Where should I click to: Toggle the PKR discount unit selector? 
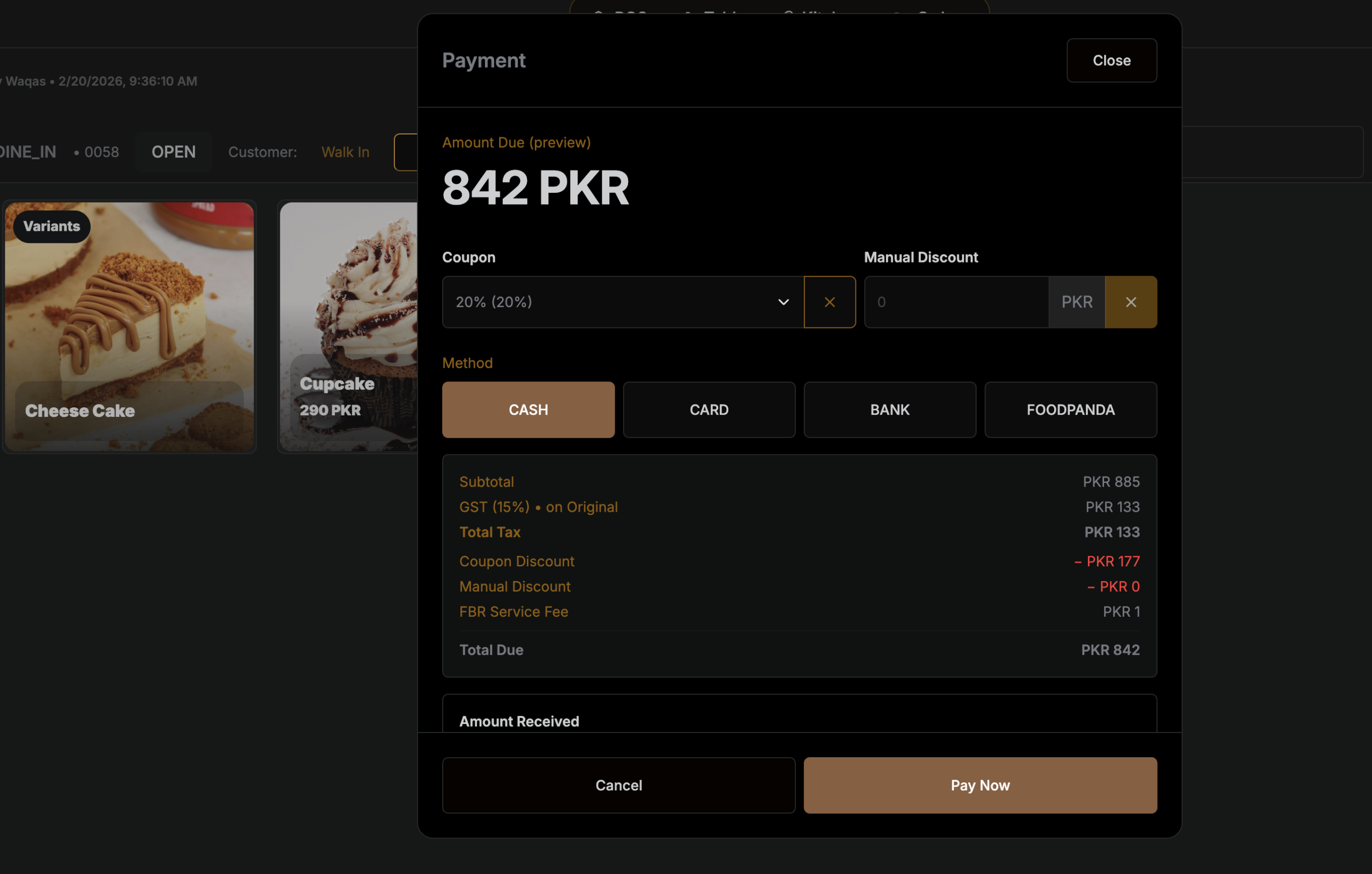click(x=1076, y=302)
